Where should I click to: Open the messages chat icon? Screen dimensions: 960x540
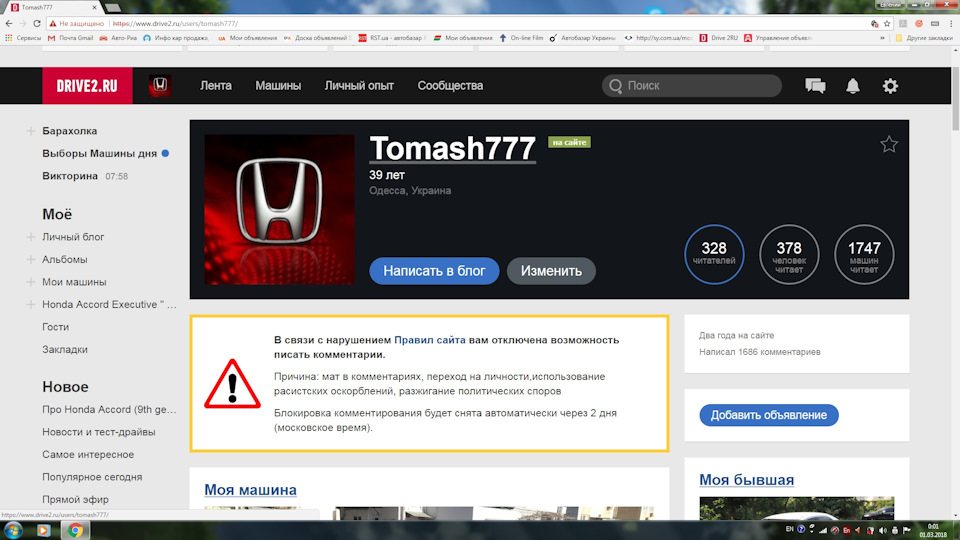(815, 86)
